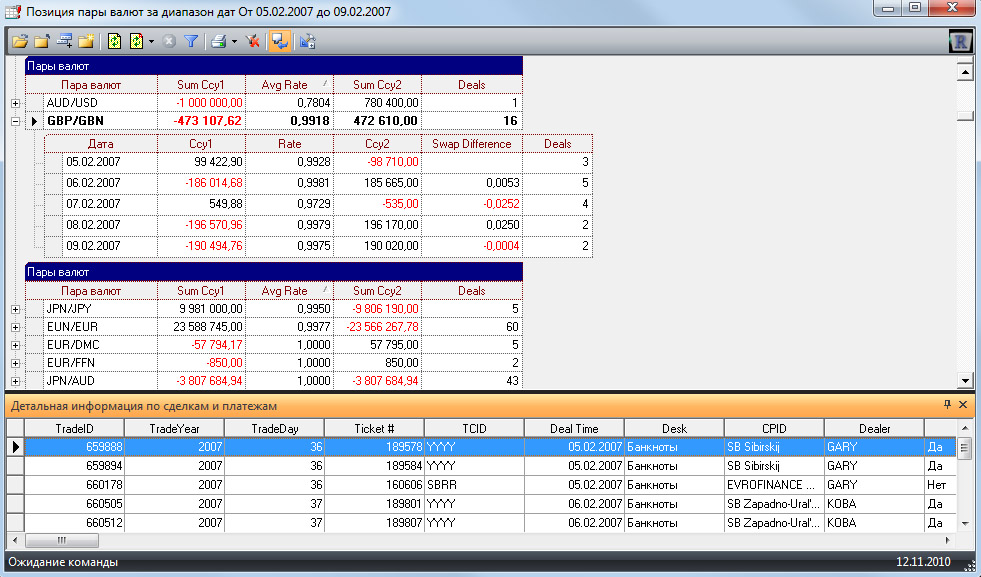Click the upper grid scroll-up arrow
This screenshot has height=577, width=981.
point(965,72)
